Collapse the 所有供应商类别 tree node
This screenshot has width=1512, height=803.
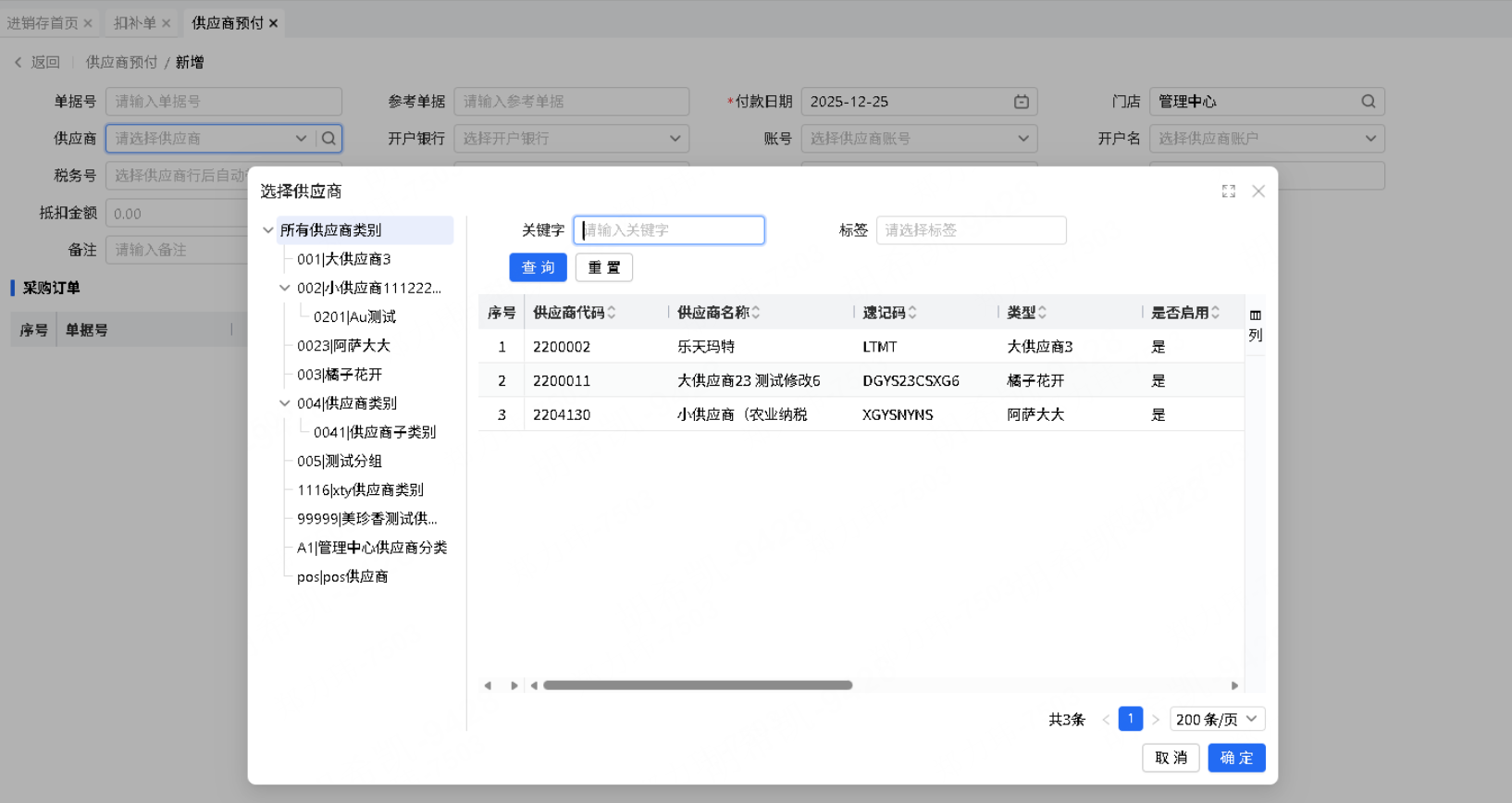point(268,230)
